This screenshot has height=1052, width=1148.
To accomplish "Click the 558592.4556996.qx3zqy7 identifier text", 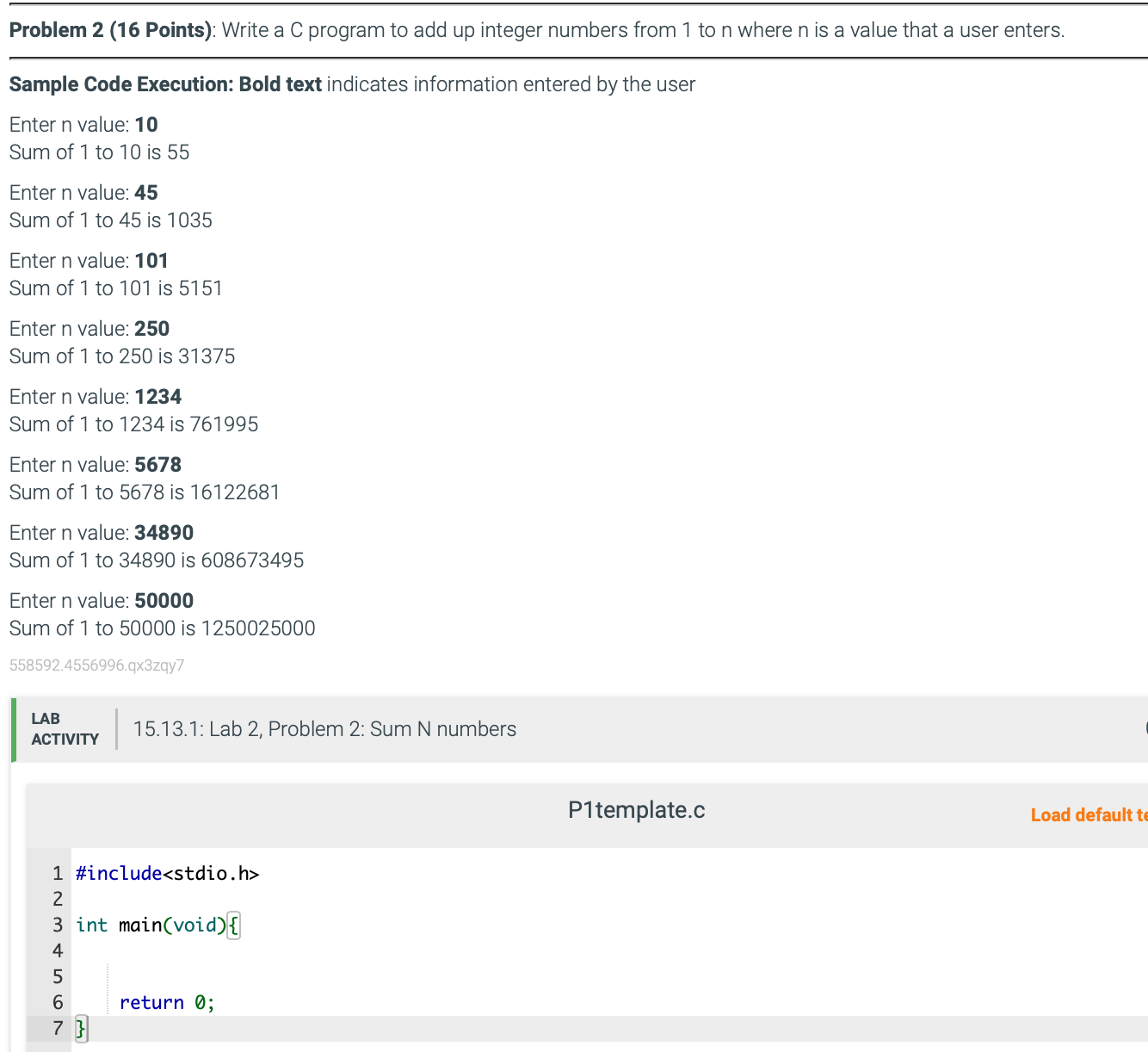I will click(x=96, y=665).
